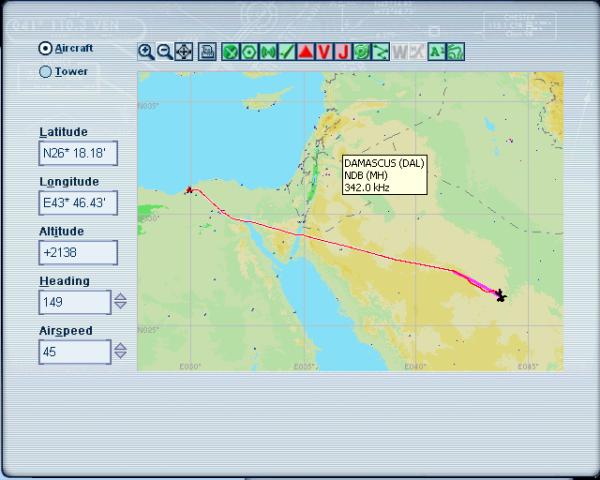Toggle Jet airways J icon
This screenshot has height=480, width=600.
343,52
